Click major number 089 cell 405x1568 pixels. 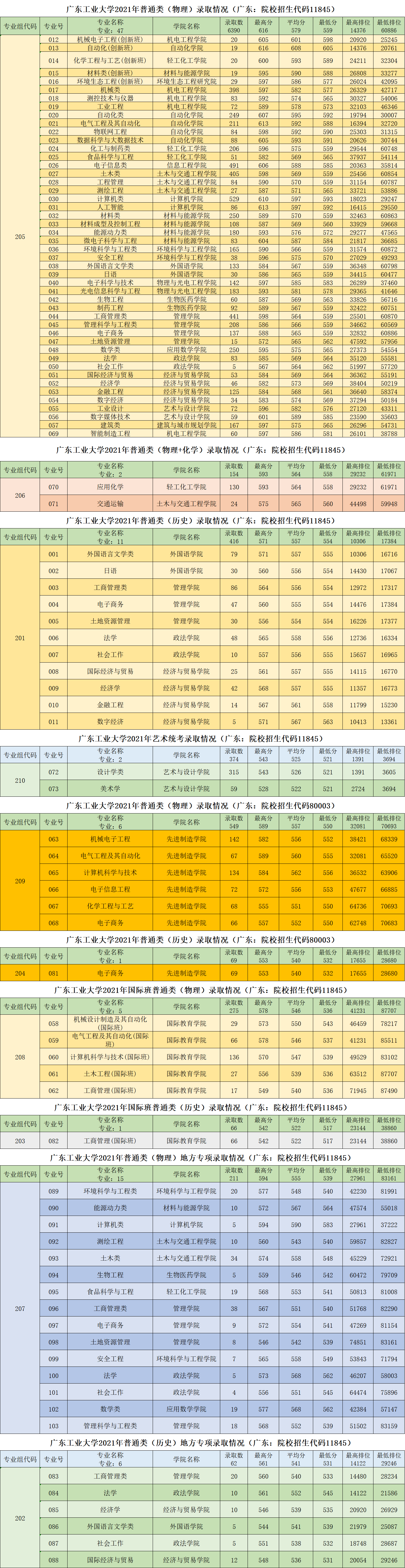(x=54, y=1191)
